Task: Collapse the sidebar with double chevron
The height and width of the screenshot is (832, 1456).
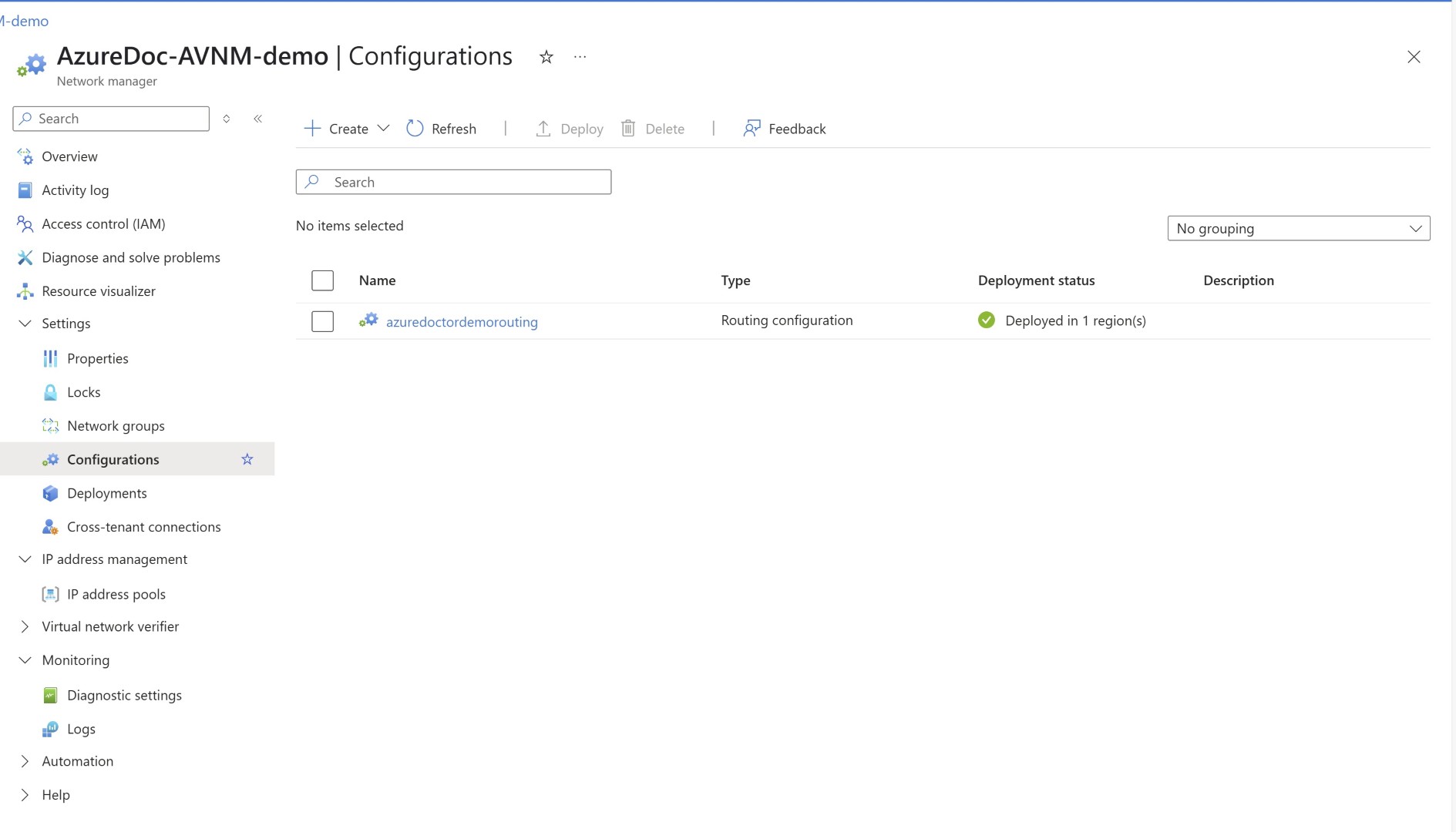Action: pos(258,119)
